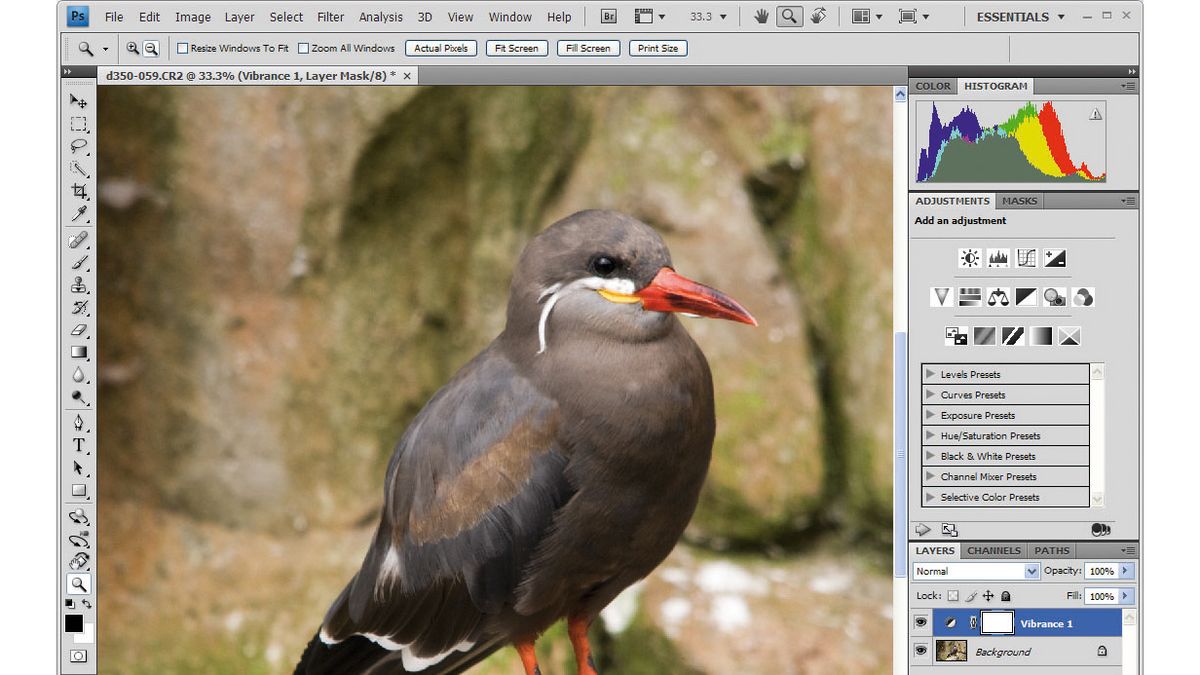Open the Filter menu

(330, 16)
